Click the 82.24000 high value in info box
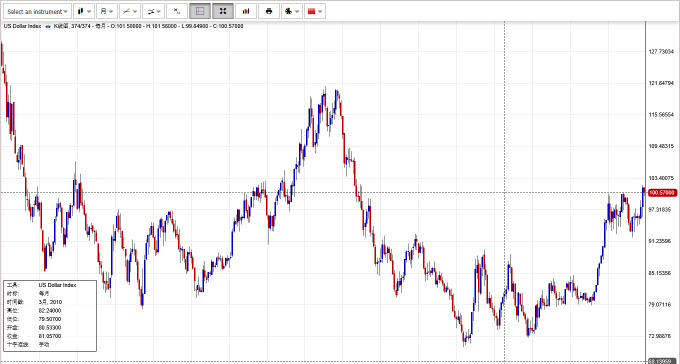The width and height of the screenshot is (680, 364). pyautogui.click(x=50, y=311)
